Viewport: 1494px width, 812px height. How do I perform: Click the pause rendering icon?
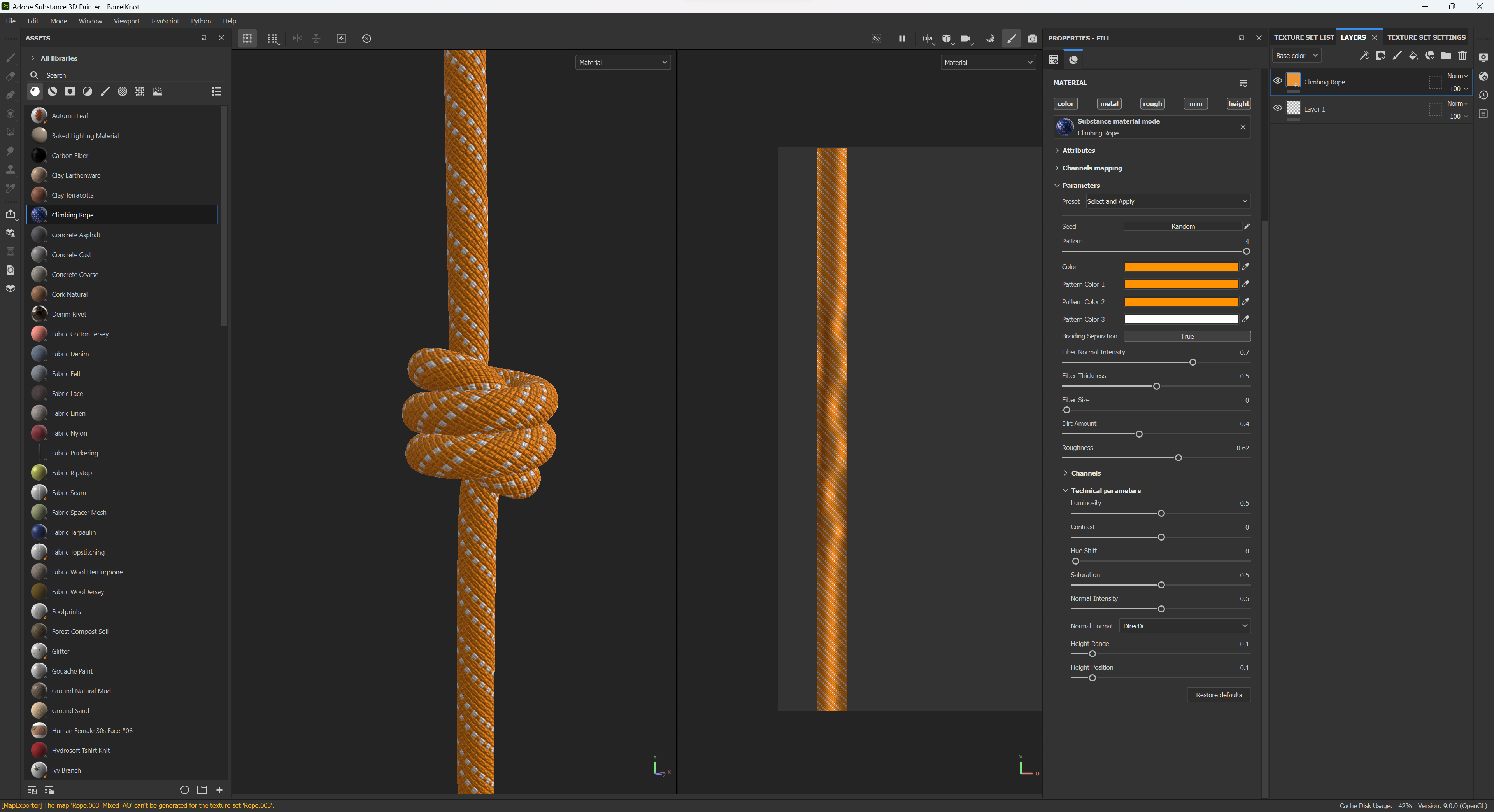tap(902, 38)
